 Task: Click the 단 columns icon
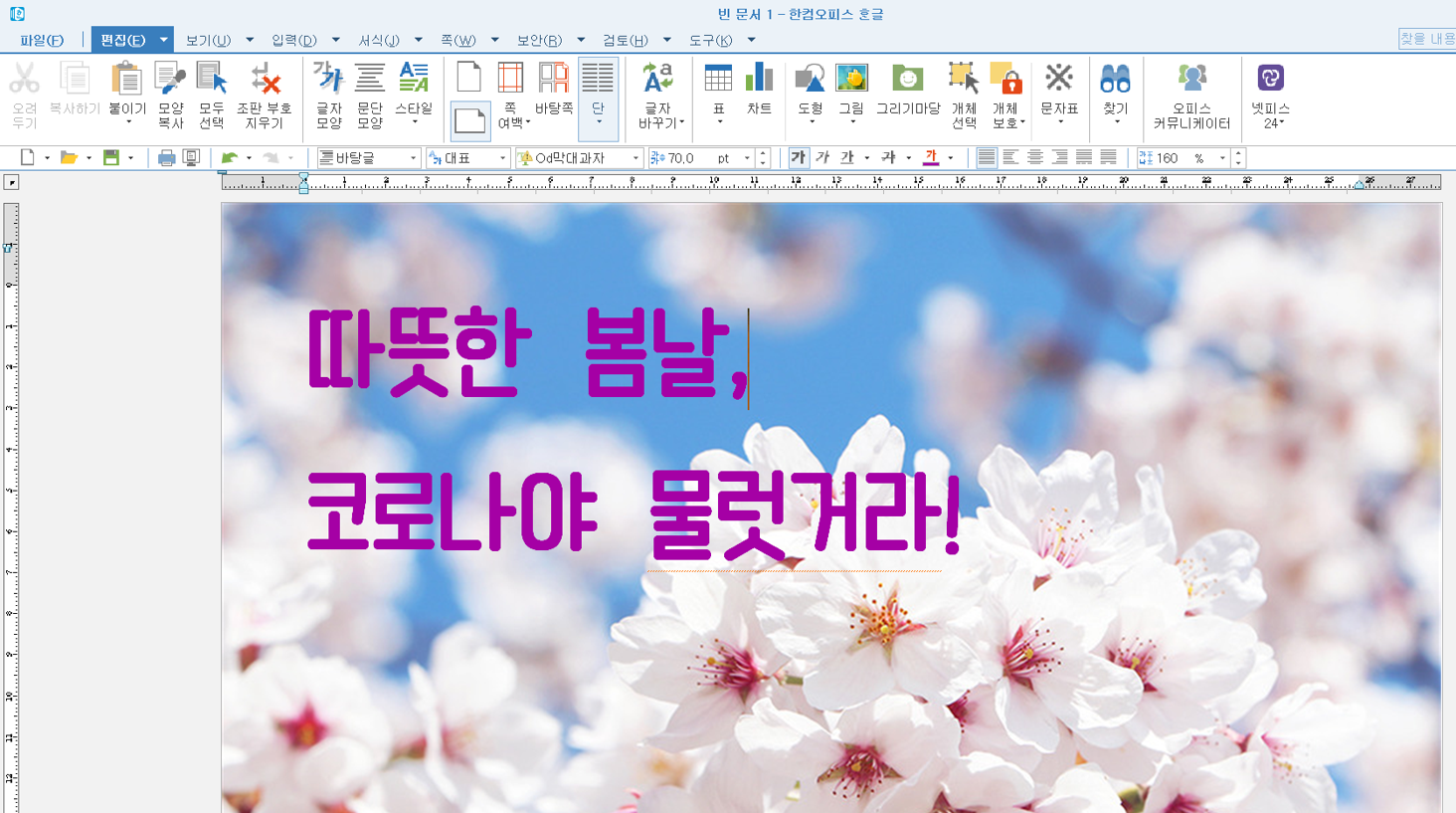598,79
